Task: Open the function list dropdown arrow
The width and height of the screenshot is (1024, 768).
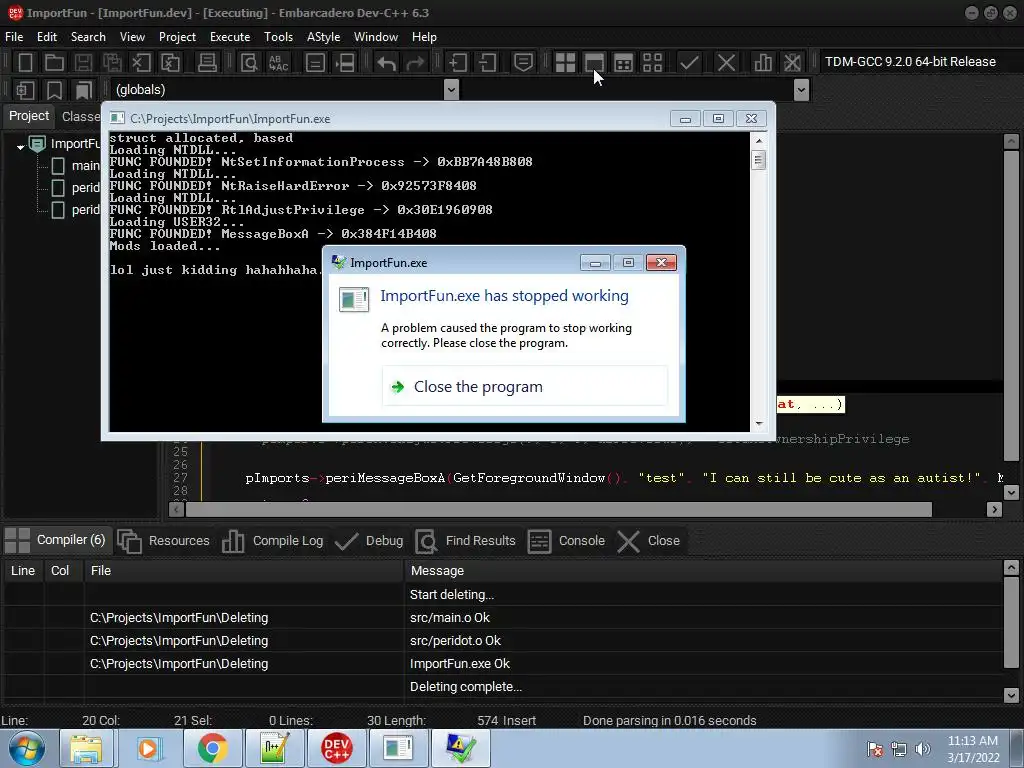Action: (x=801, y=89)
